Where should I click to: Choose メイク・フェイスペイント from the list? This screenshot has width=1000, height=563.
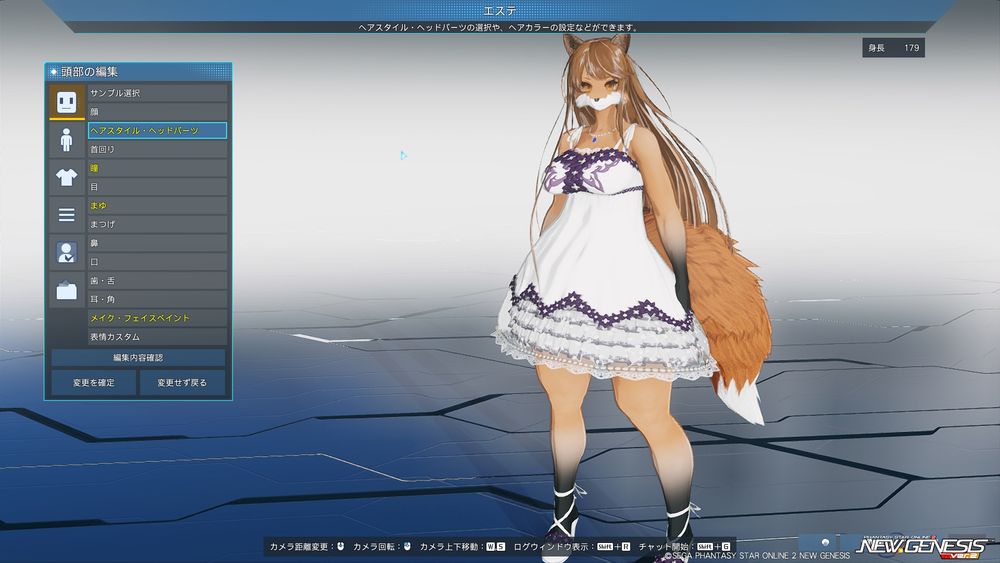point(157,318)
